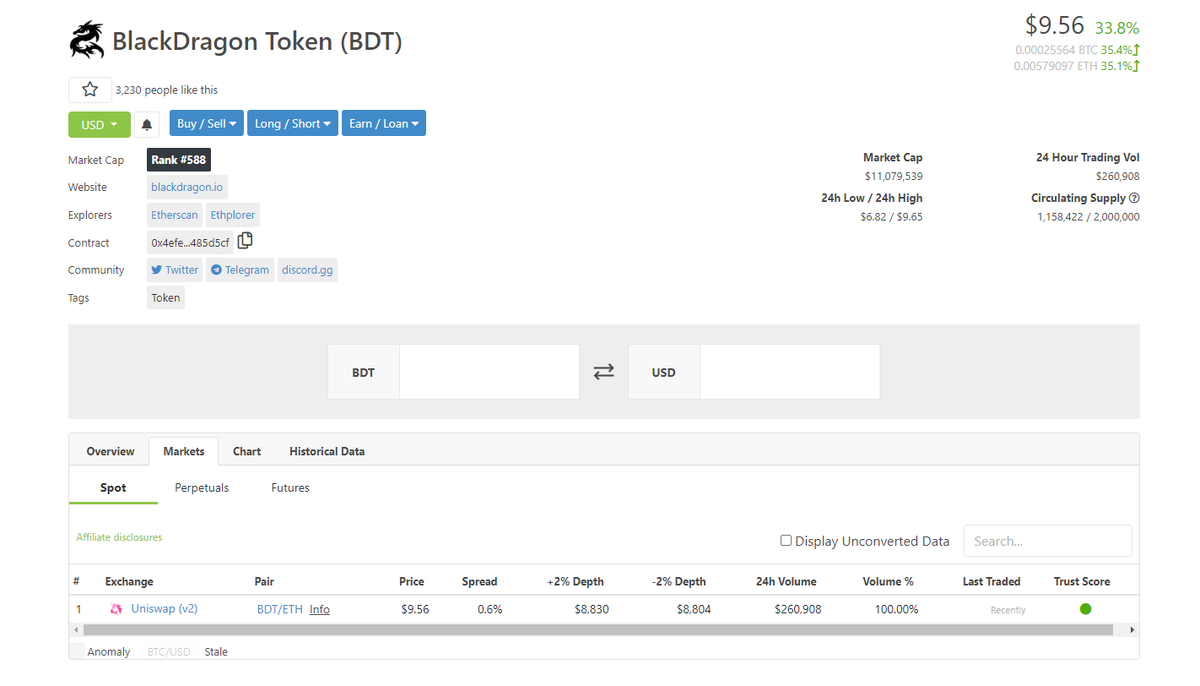Switch to the Futures sub-tab
The width and height of the screenshot is (1200, 686).
tap(290, 488)
